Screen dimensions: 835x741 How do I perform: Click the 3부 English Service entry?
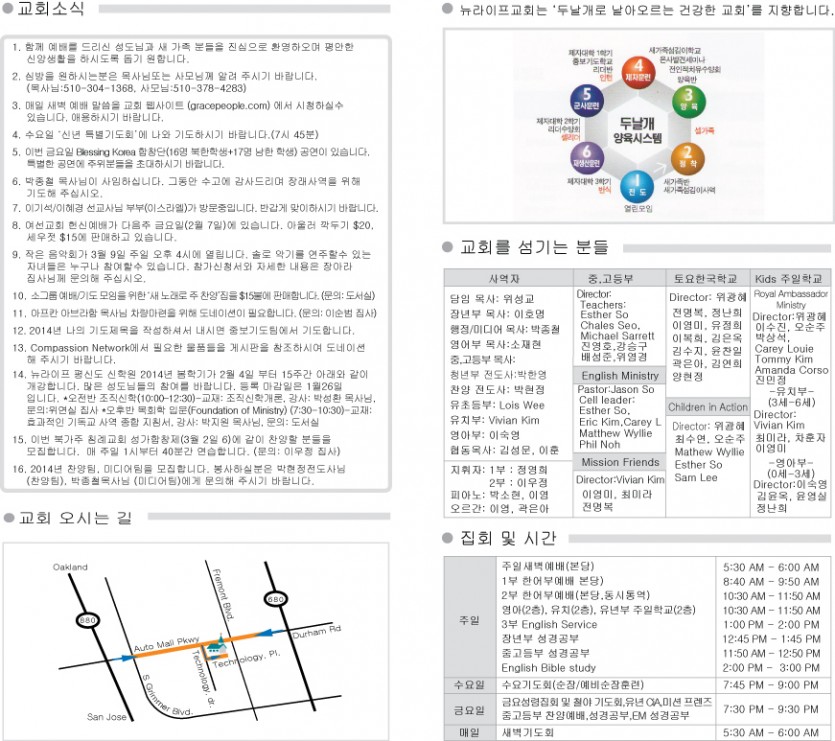tap(549, 624)
